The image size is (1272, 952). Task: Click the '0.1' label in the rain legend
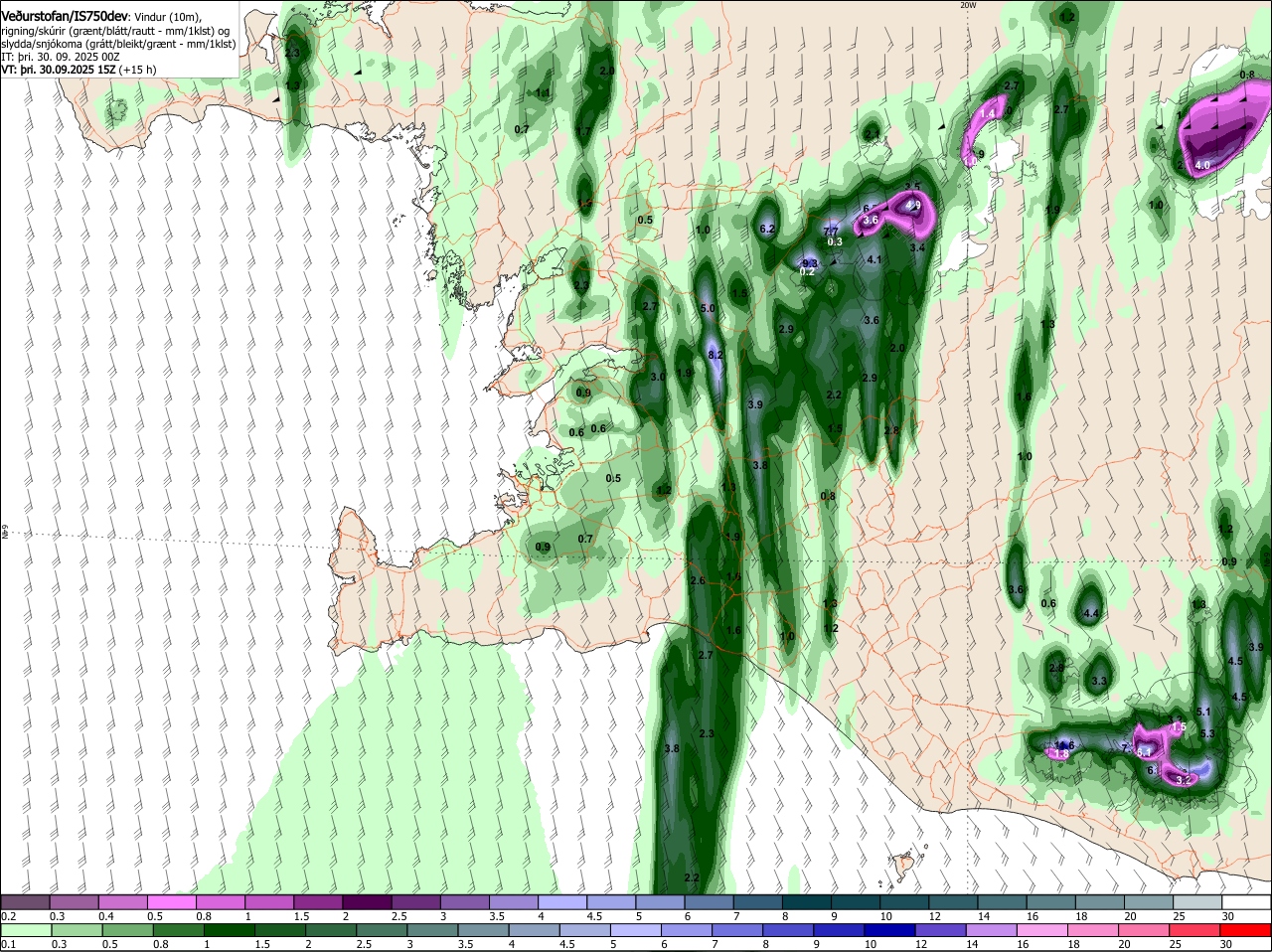[9, 944]
